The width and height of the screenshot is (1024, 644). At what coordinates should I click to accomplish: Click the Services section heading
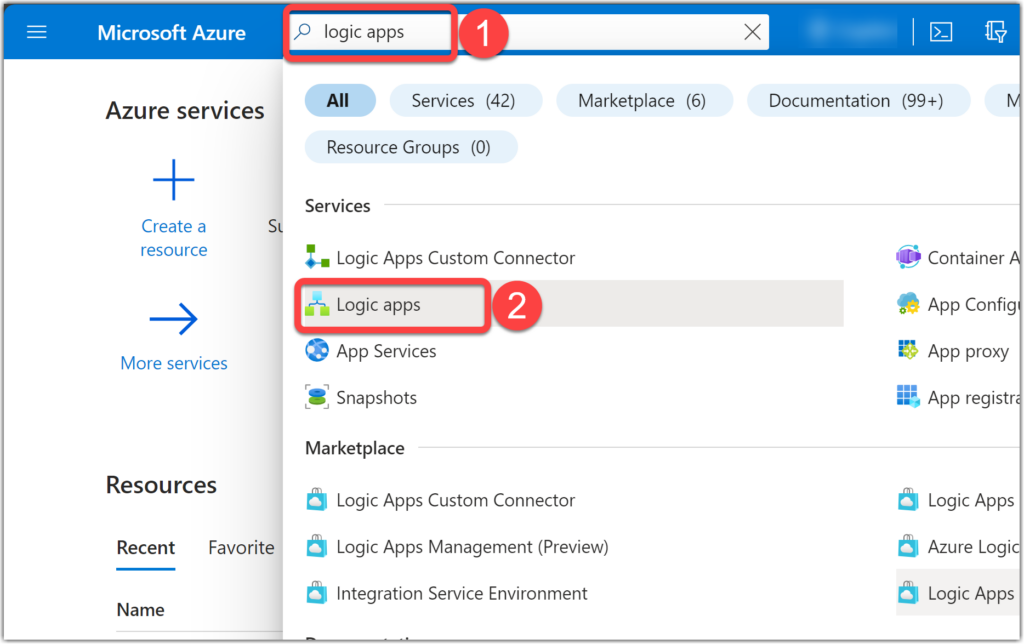point(338,206)
